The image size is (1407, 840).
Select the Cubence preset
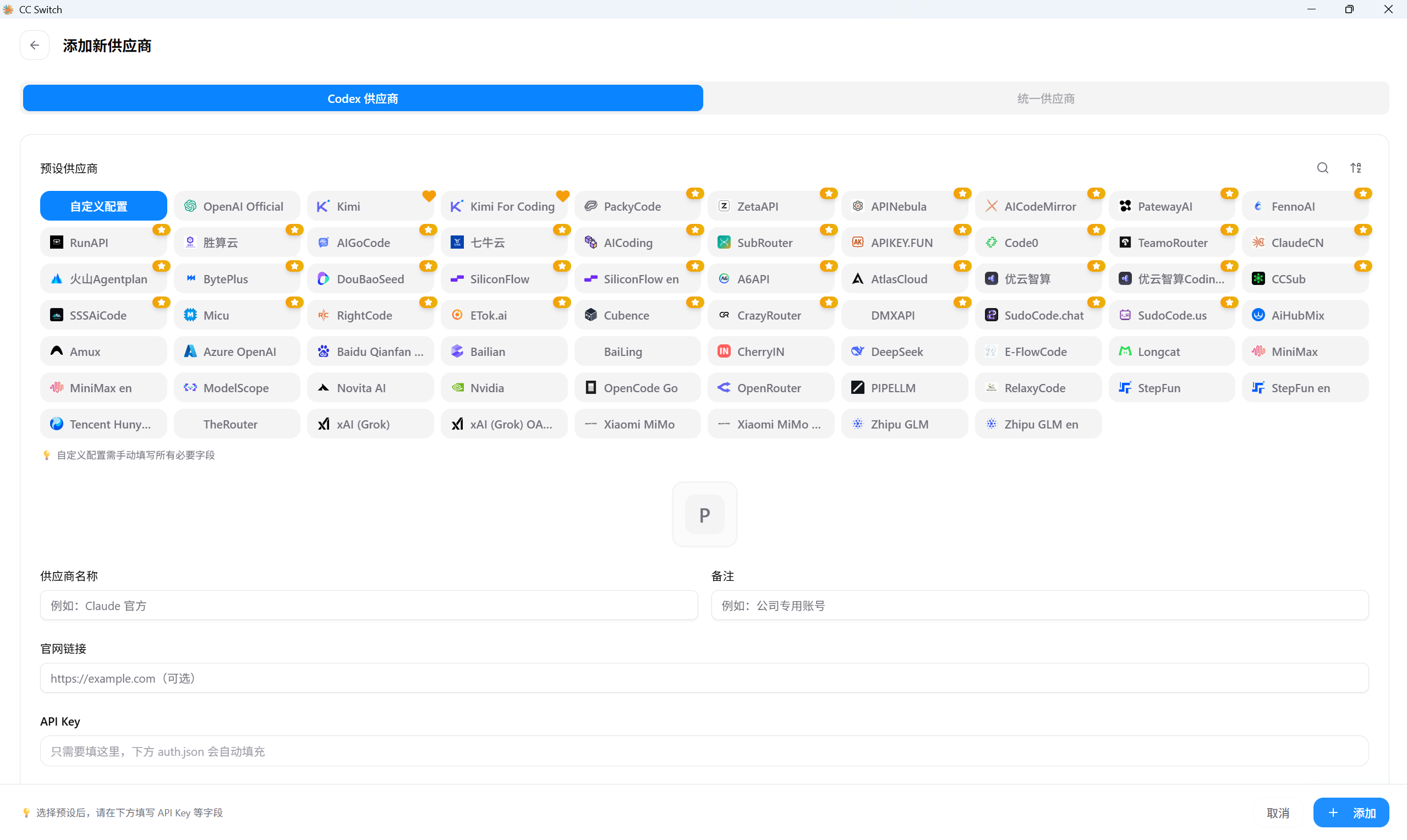pyautogui.click(x=638, y=315)
